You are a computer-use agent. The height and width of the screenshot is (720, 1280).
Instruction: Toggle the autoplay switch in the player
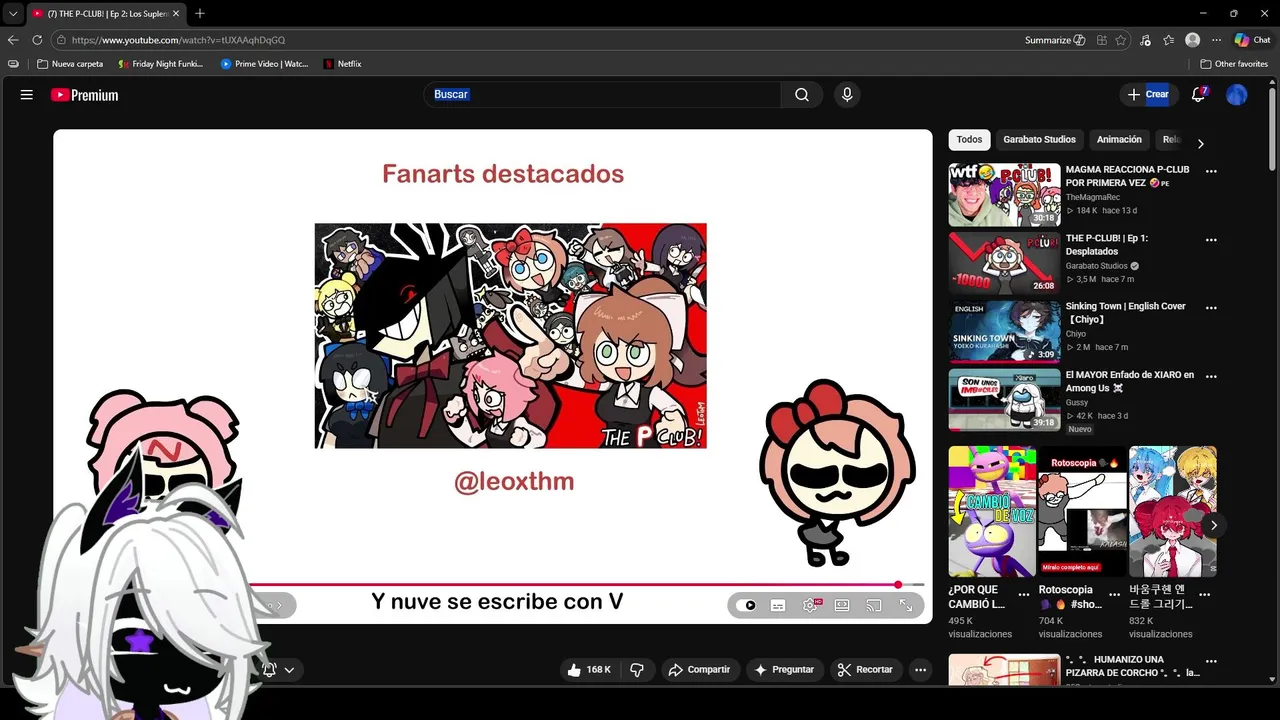point(747,605)
